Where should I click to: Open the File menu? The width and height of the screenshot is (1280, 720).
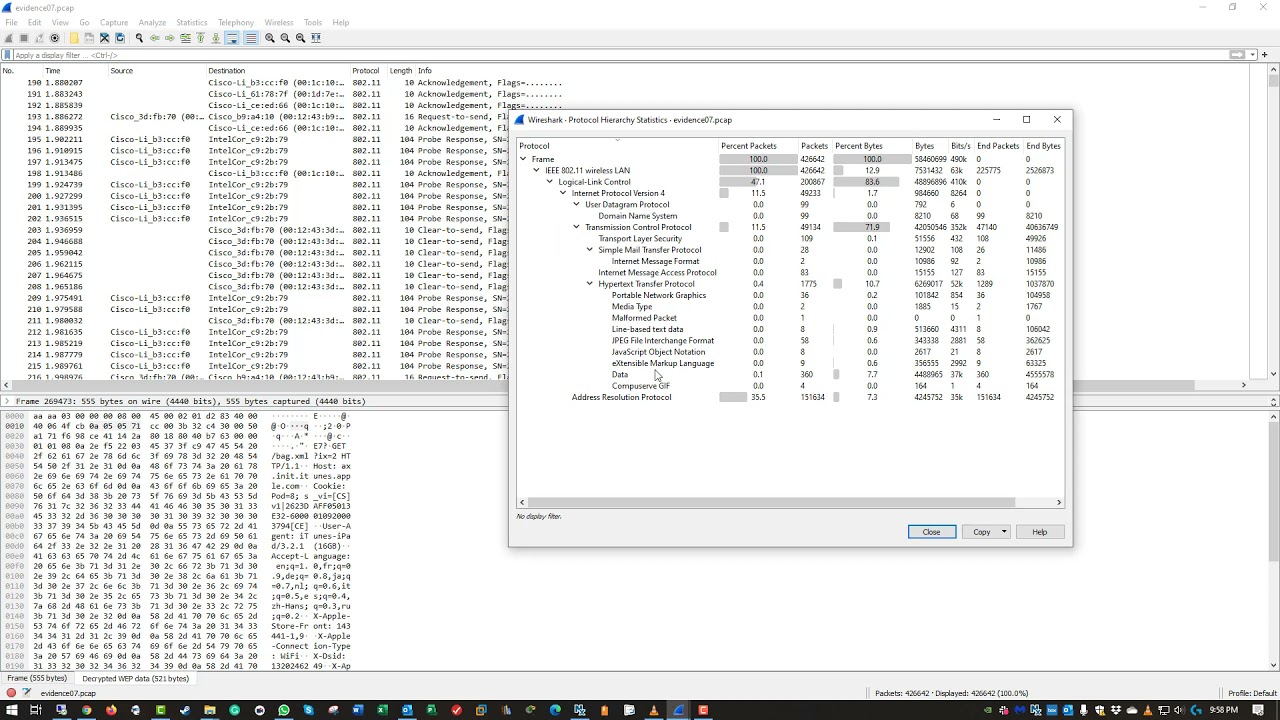[x=11, y=22]
